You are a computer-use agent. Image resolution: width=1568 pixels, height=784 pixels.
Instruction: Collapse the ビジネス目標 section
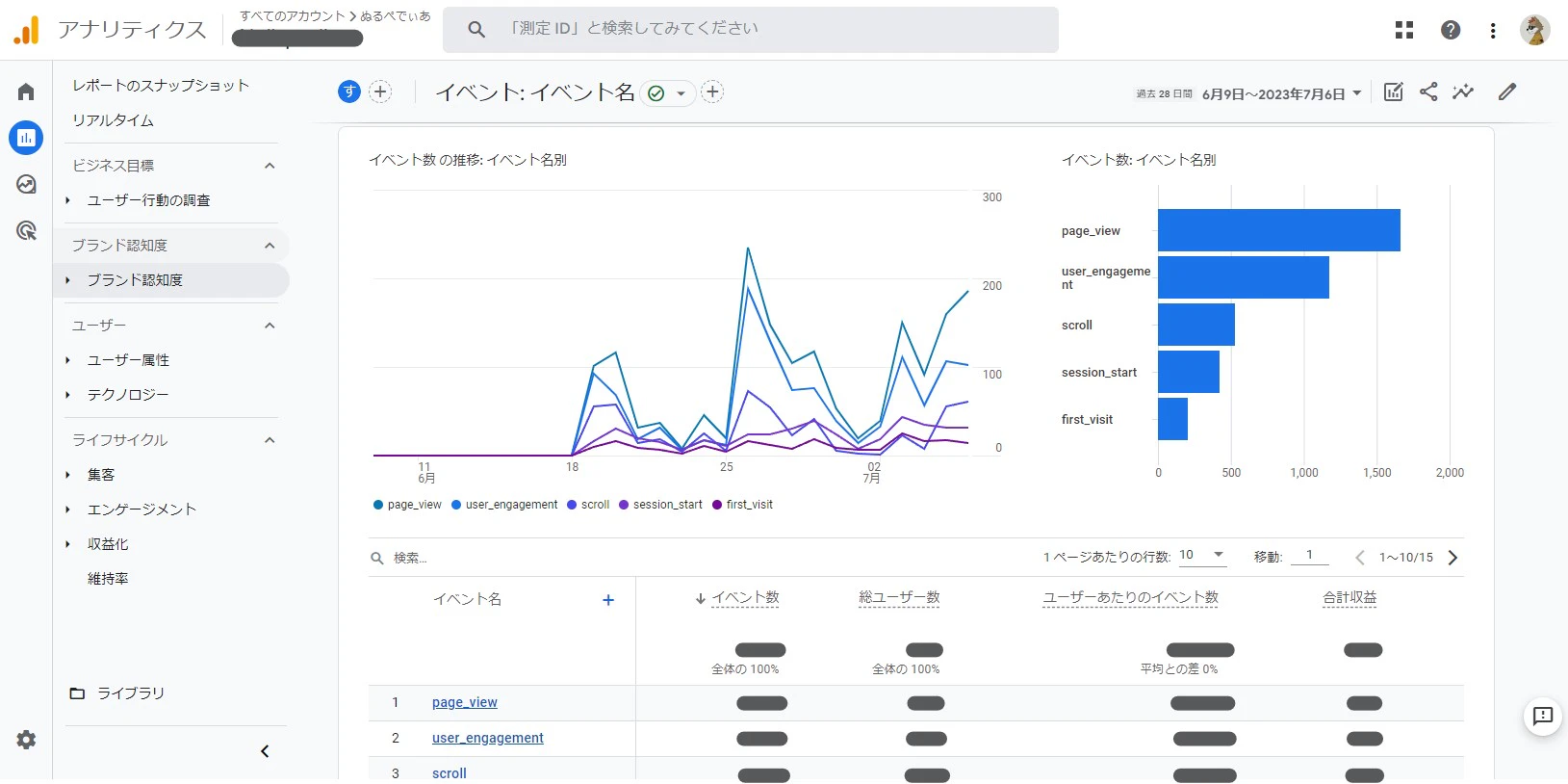coord(270,166)
